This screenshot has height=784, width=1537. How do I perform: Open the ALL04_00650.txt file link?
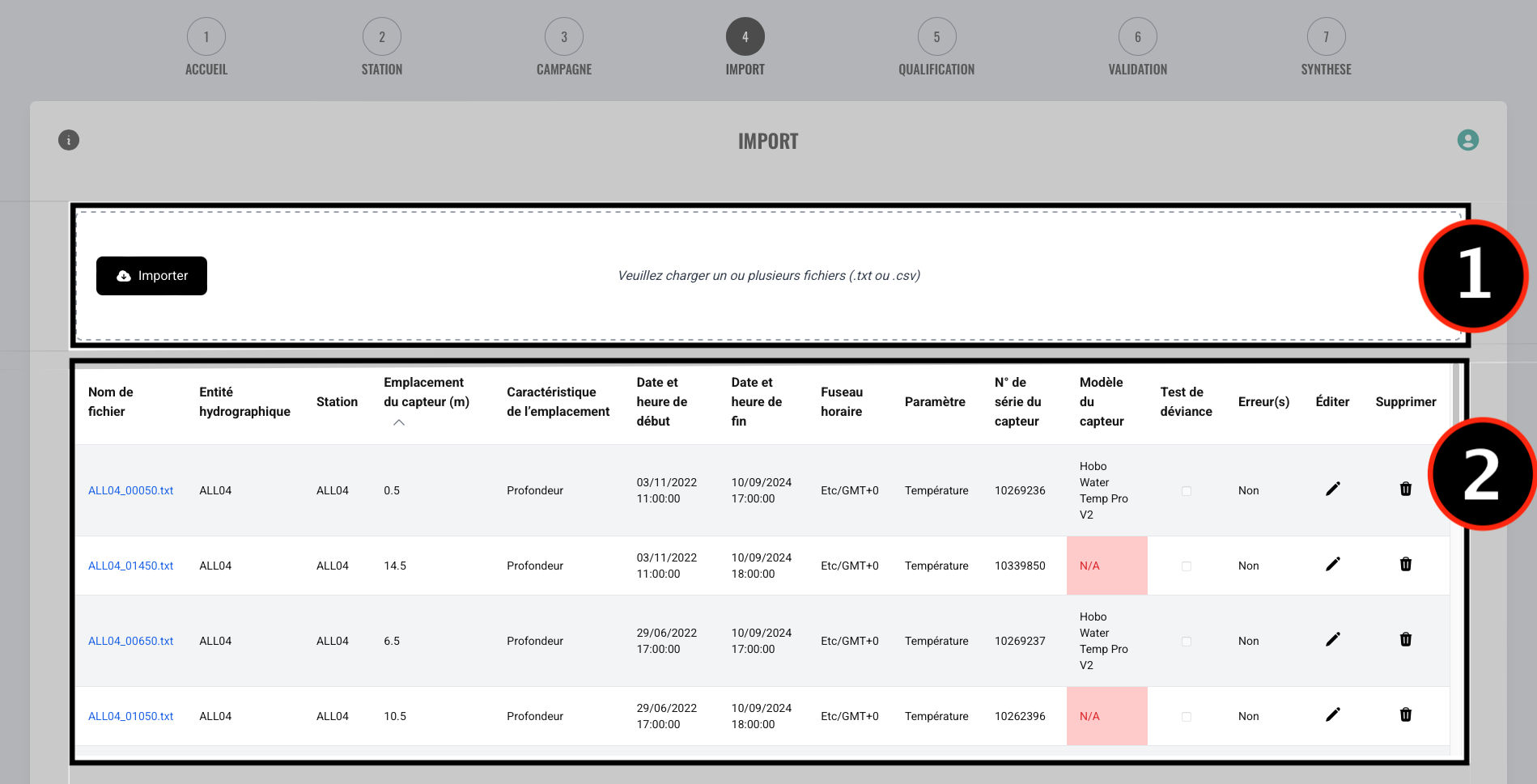[x=131, y=641]
